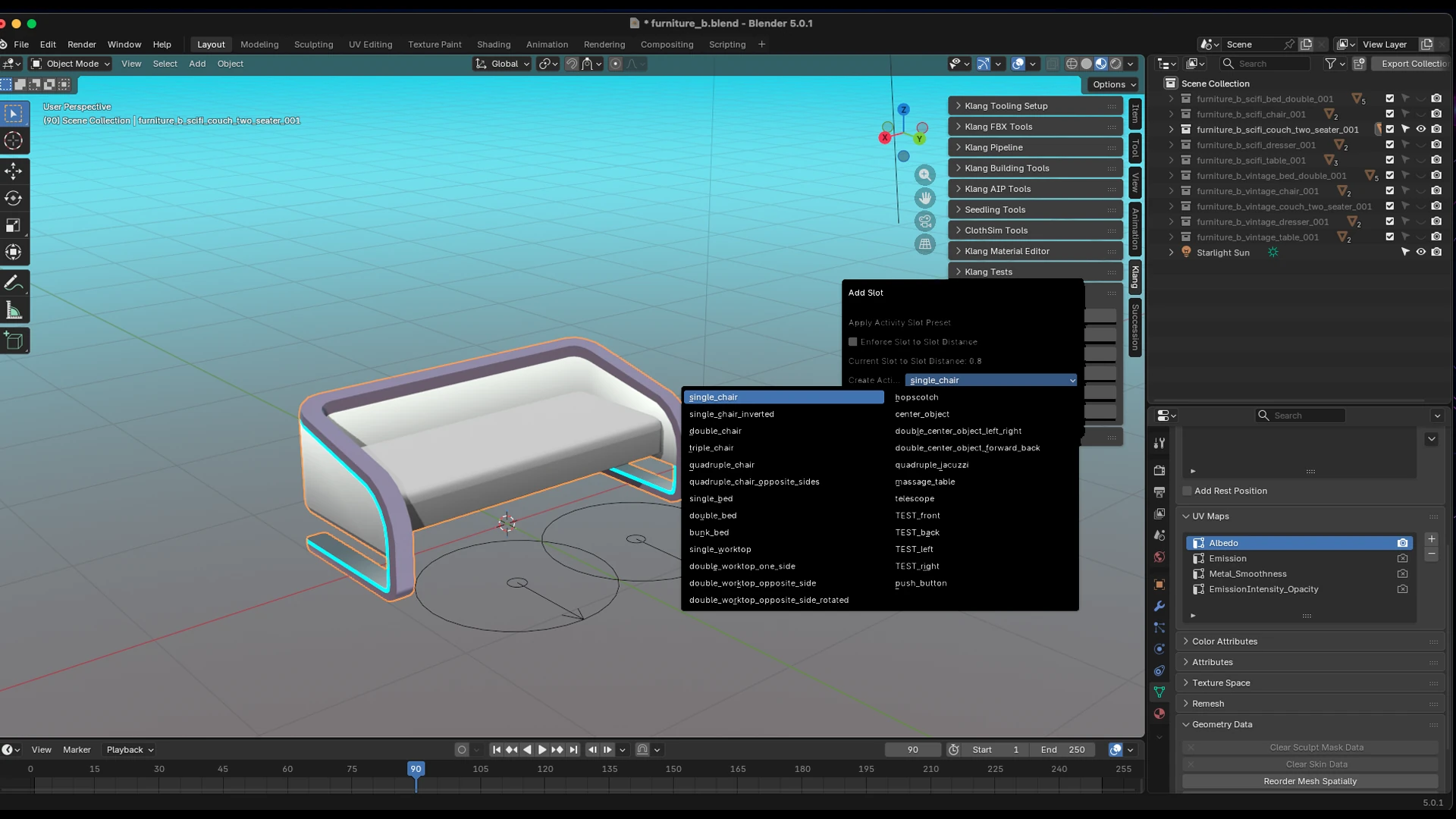Toggle Enforce Slot to Slot Distance checkbox

(x=852, y=342)
